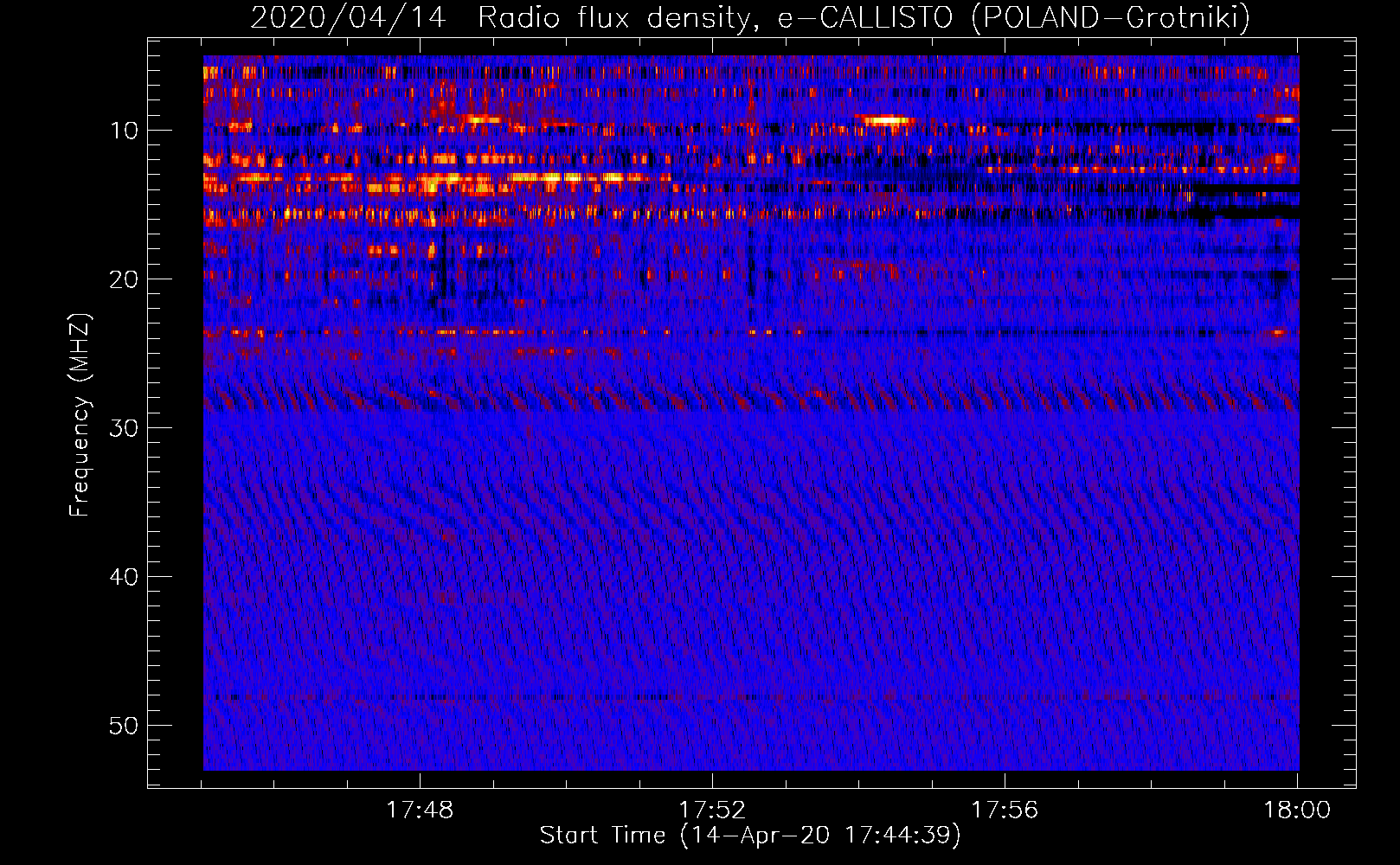Viewport: 1400px width, 865px height.
Task: Click the 50 MHz frequency tick label
Action: 124,726
